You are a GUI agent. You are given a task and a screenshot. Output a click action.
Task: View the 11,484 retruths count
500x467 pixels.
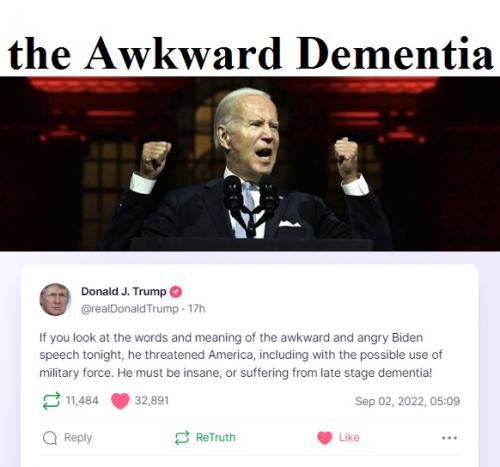tap(82, 400)
